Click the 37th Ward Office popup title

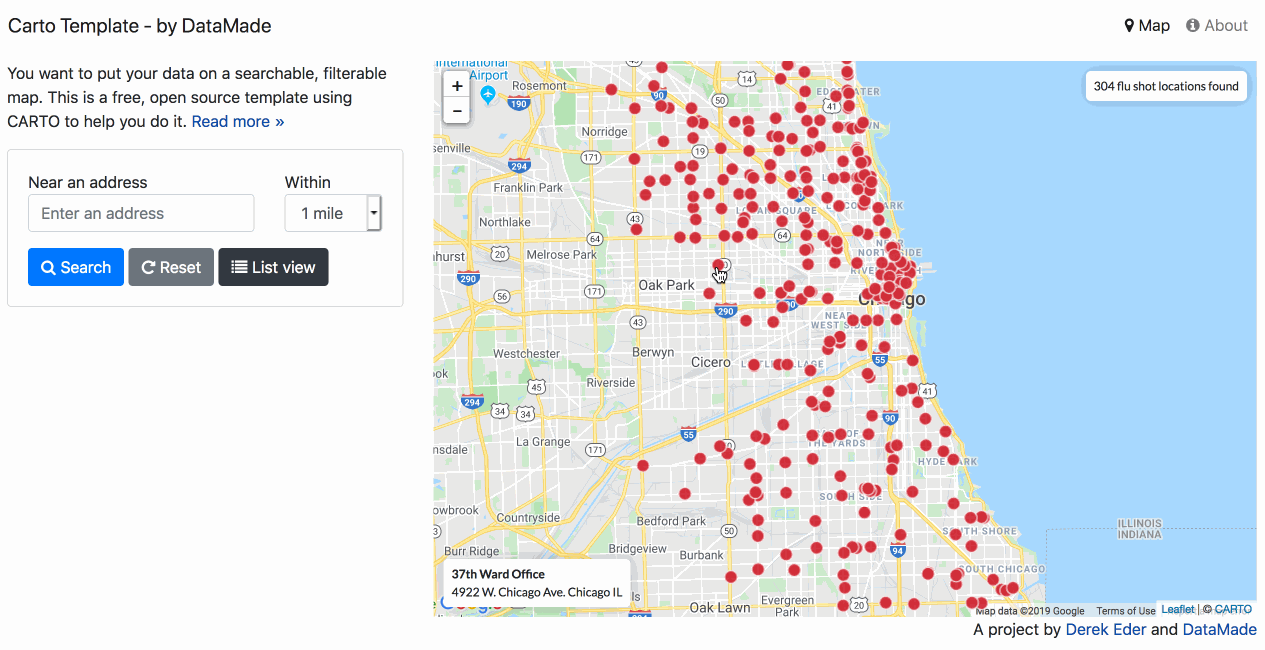498,574
